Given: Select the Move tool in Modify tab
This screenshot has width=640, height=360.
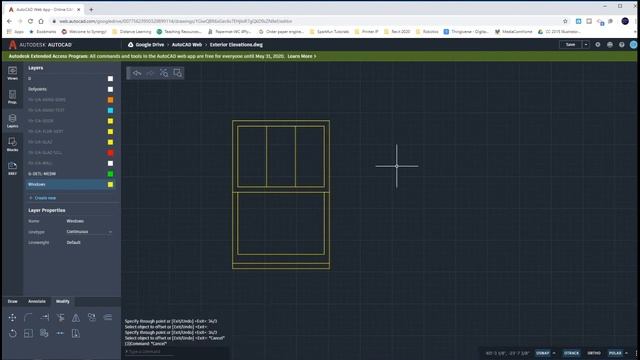Looking at the screenshot, I should pos(12,317).
